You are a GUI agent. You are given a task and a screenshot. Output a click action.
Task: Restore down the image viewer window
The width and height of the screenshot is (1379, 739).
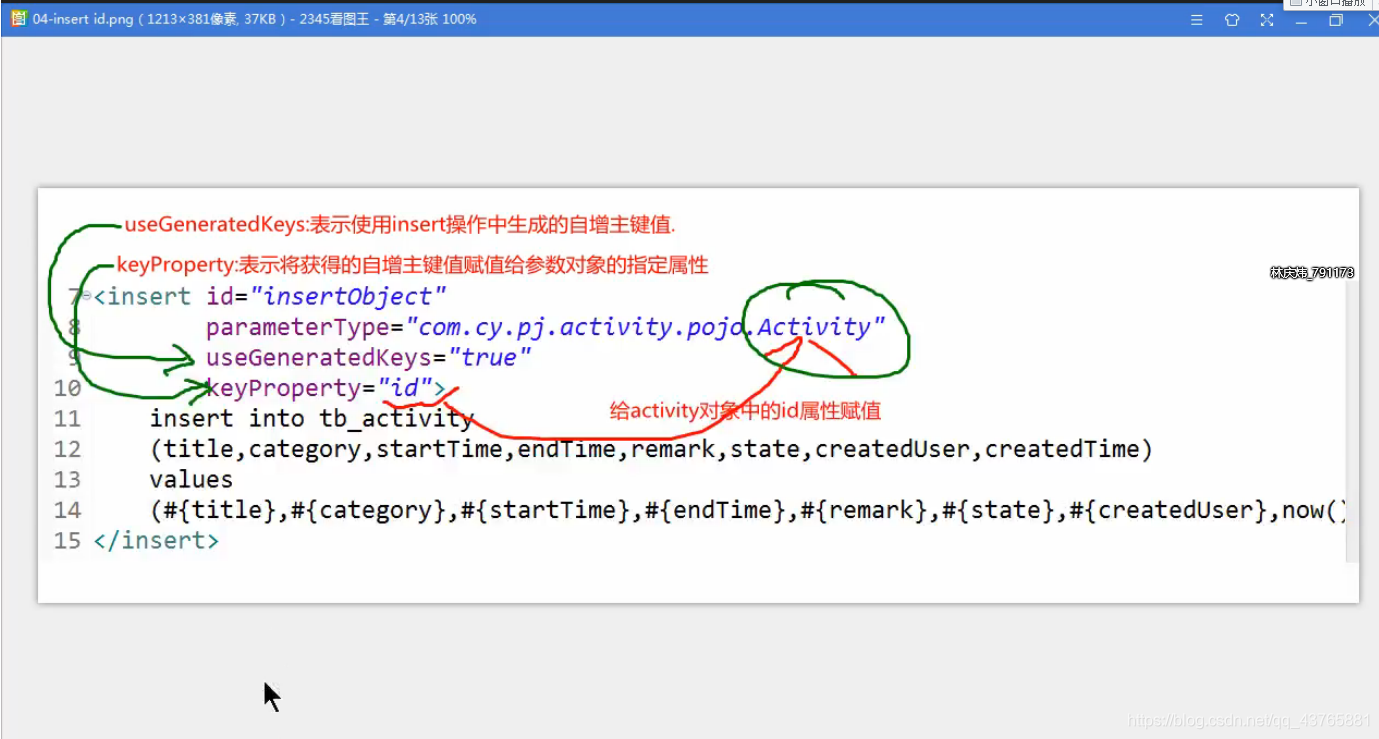coord(1335,20)
